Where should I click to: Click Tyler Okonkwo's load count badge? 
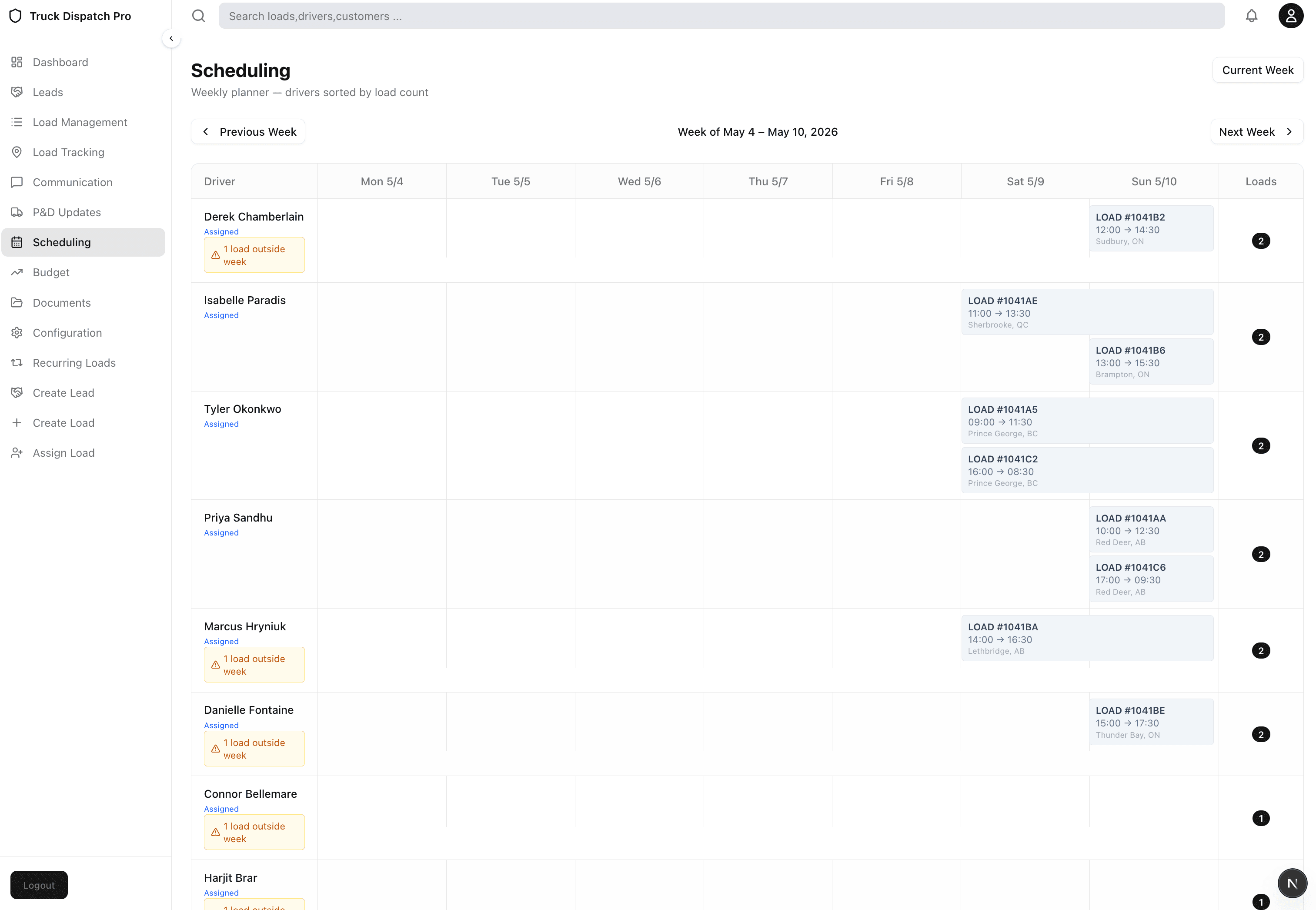pos(1261,446)
